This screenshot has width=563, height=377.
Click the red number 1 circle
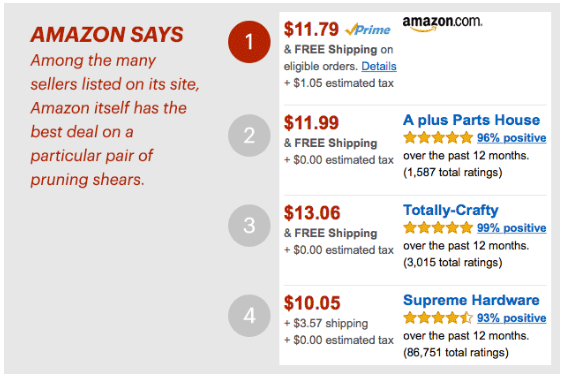click(x=249, y=42)
